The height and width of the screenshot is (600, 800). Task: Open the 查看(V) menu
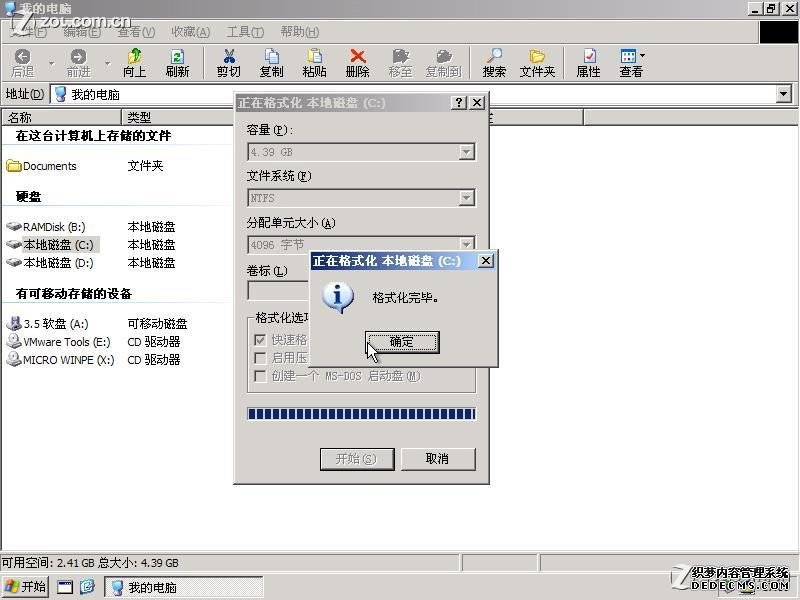tap(136, 32)
